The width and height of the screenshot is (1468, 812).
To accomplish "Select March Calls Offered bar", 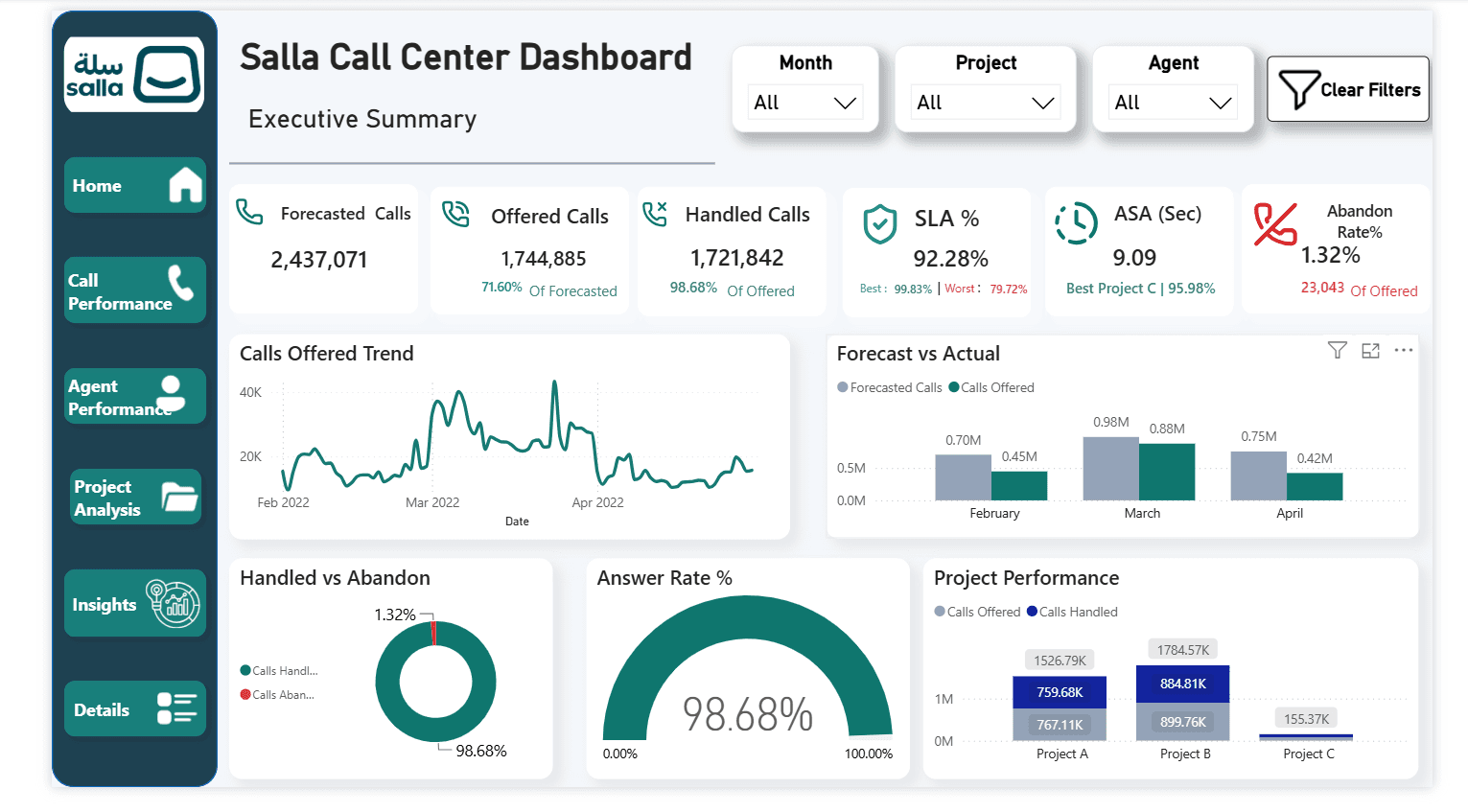I will coord(1167,472).
